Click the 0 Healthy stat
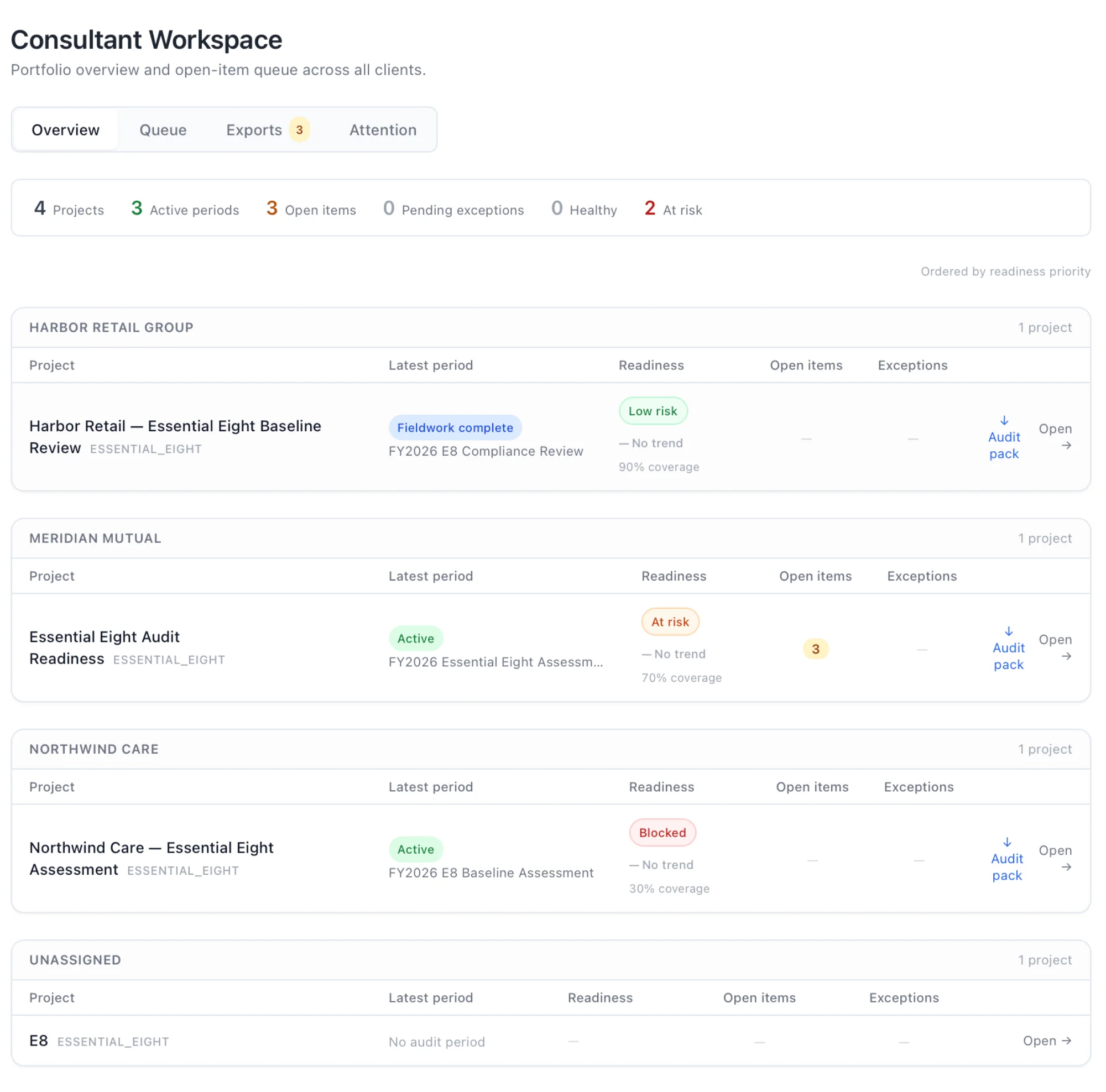The height and width of the screenshot is (1092, 1106). [584, 208]
